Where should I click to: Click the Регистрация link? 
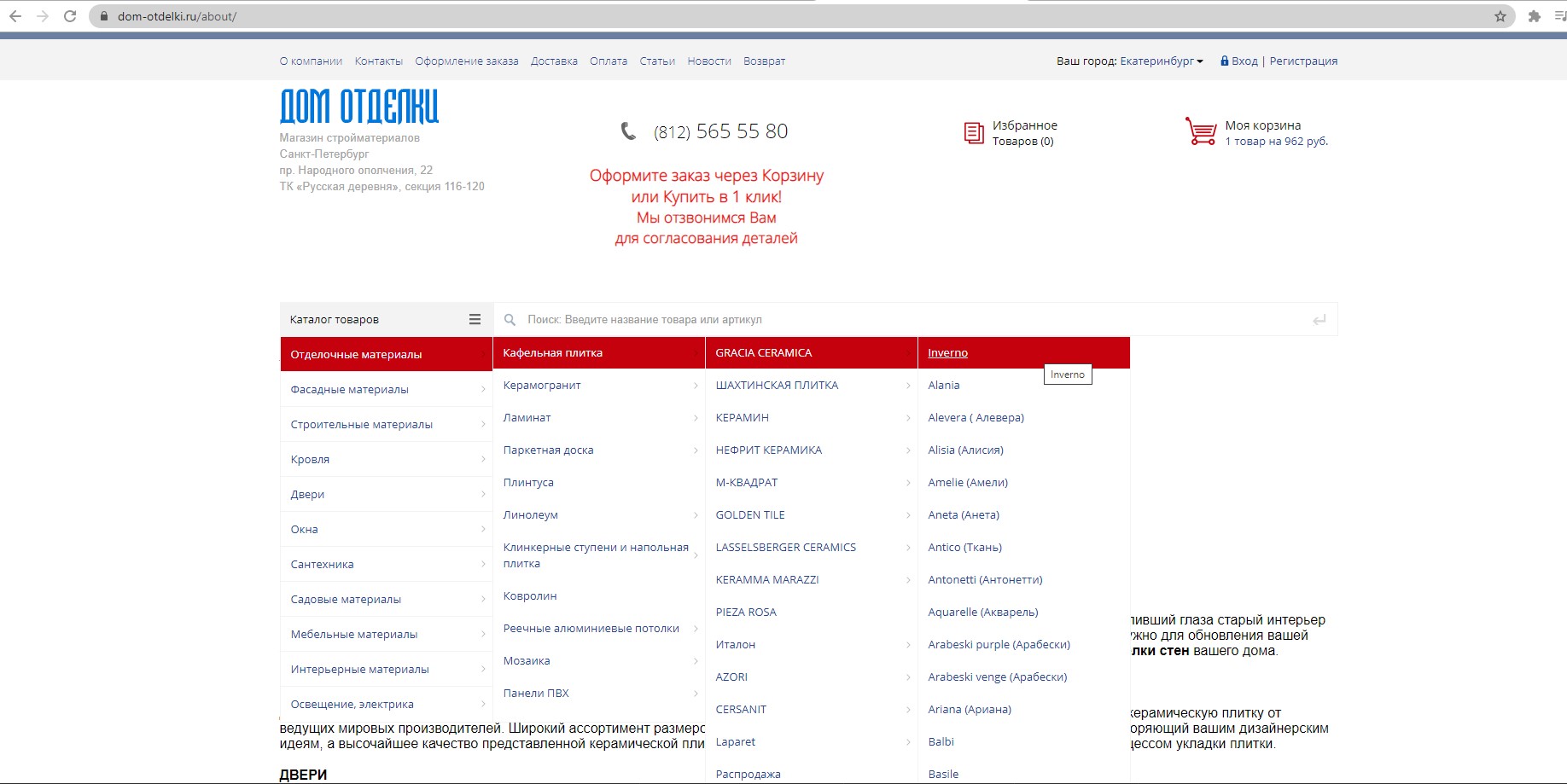coord(1303,61)
